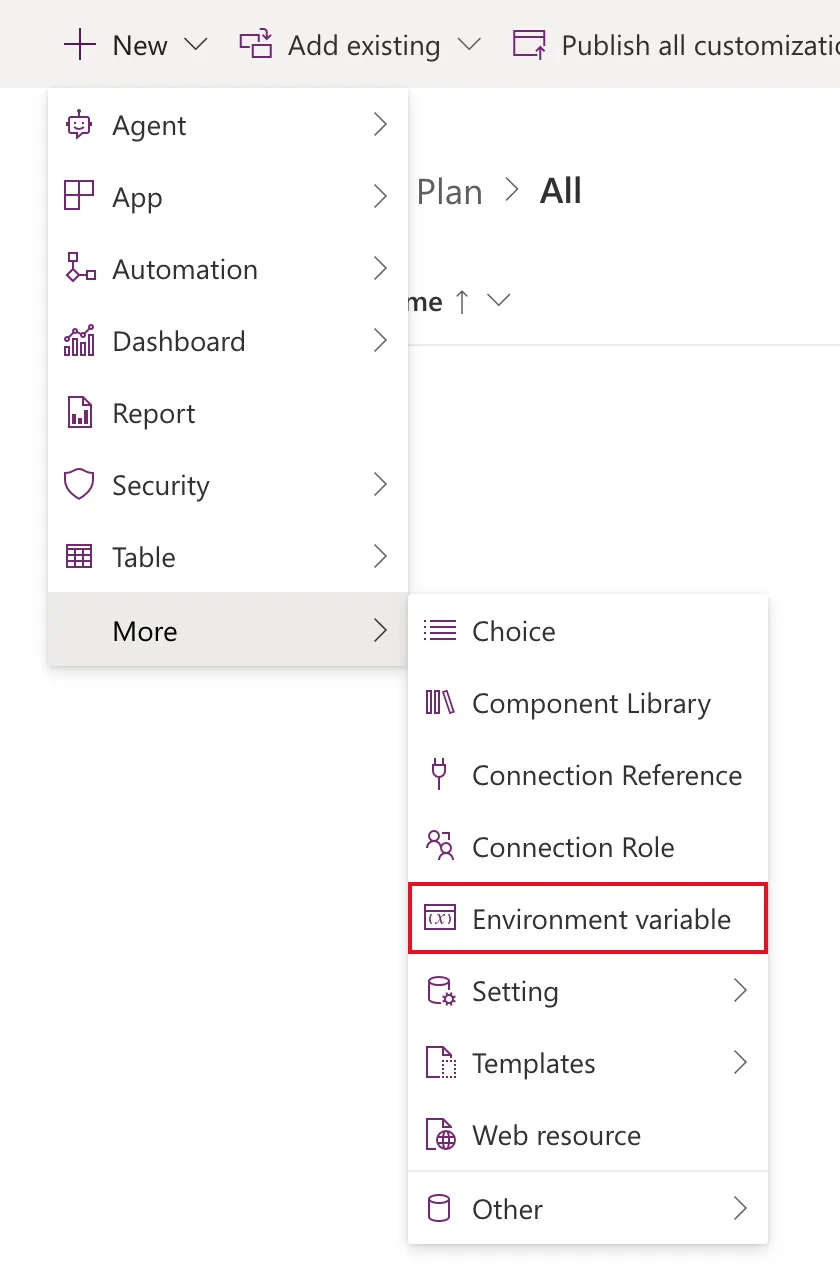Expand the App submenu arrow
This screenshot has width=840, height=1272.
pos(380,197)
